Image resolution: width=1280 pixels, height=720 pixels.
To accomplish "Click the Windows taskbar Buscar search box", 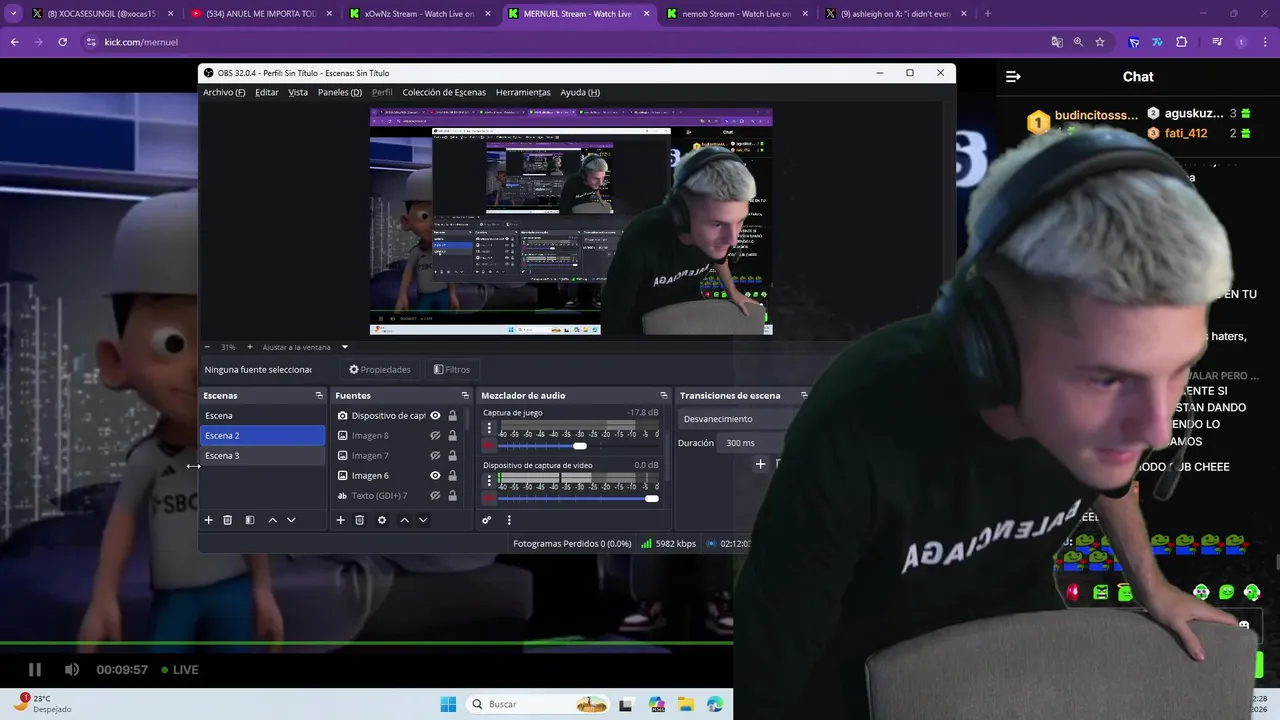I will [x=538, y=704].
